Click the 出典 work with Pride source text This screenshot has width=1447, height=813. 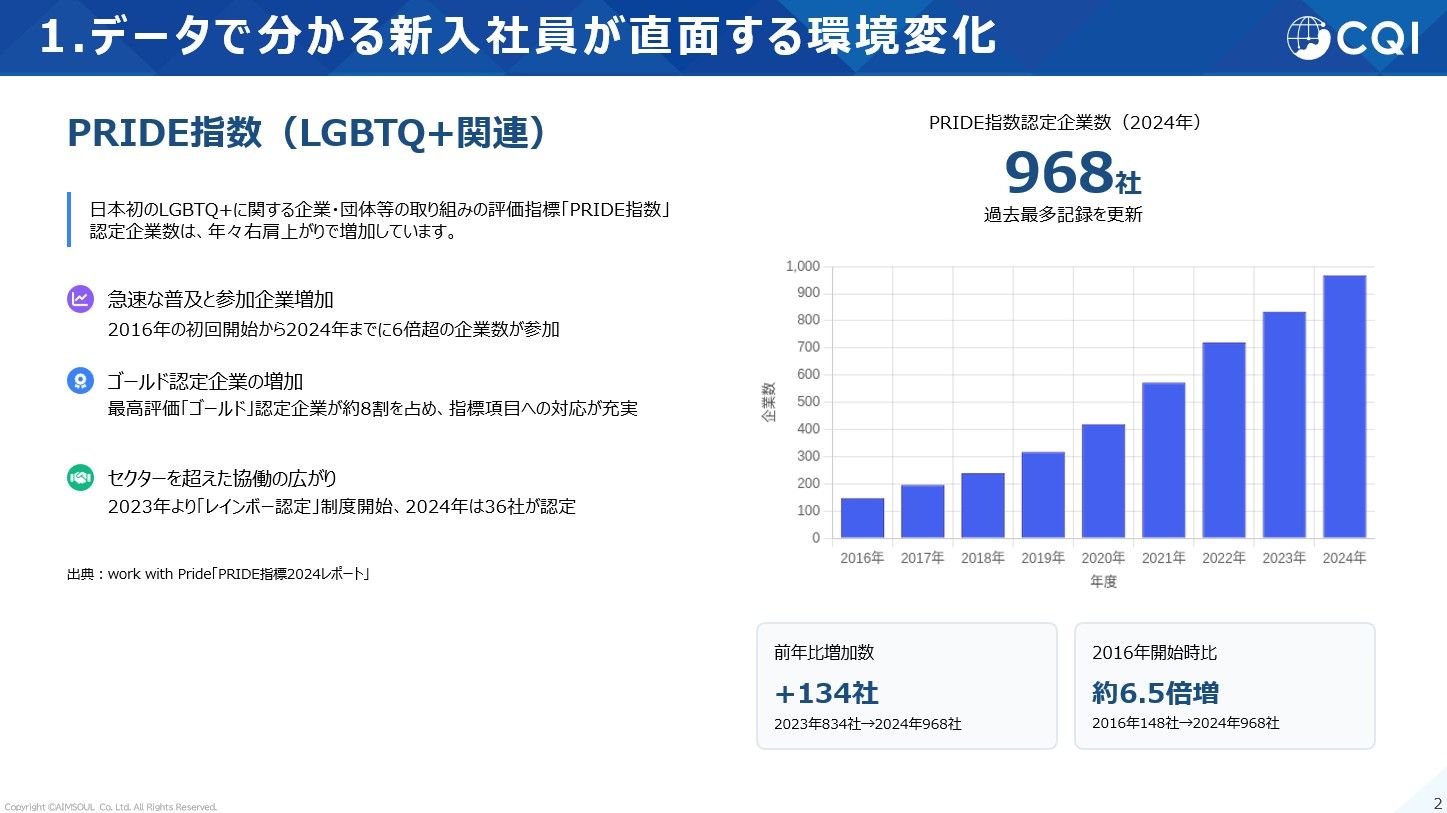click(218, 574)
